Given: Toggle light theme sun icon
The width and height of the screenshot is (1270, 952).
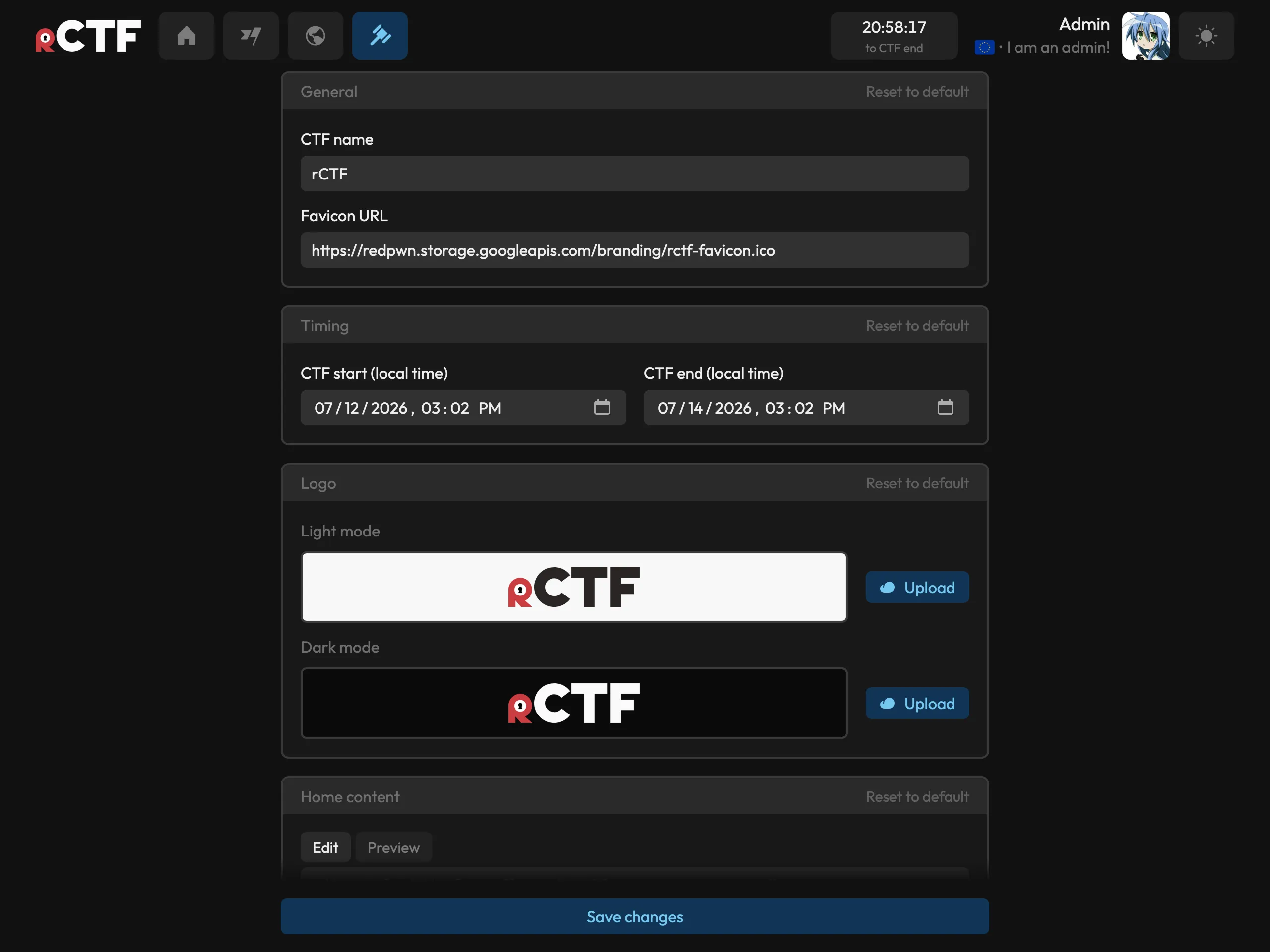Looking at the screenshot, I should pyautogui.click(x=1206, y=36).
